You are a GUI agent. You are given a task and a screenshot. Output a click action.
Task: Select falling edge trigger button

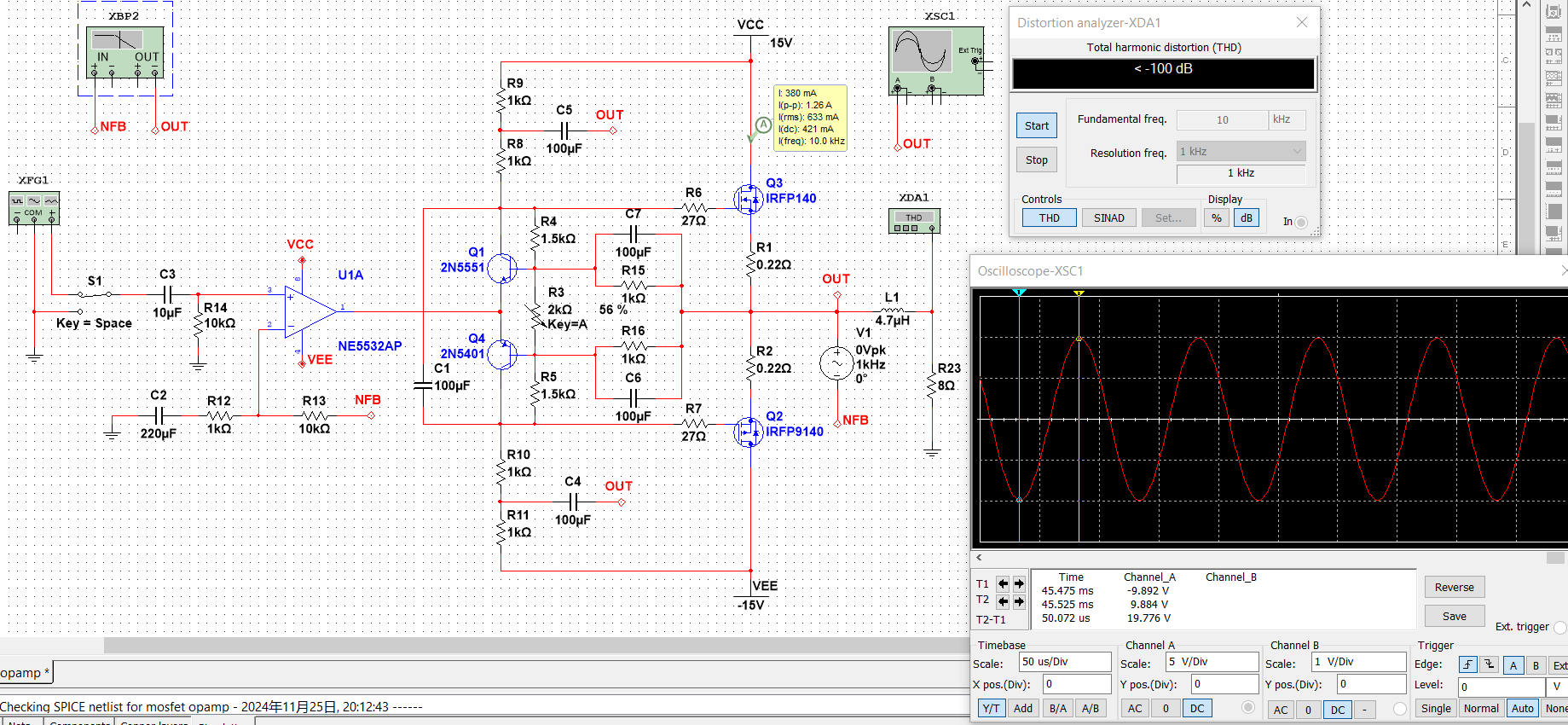pos(1489,664)
